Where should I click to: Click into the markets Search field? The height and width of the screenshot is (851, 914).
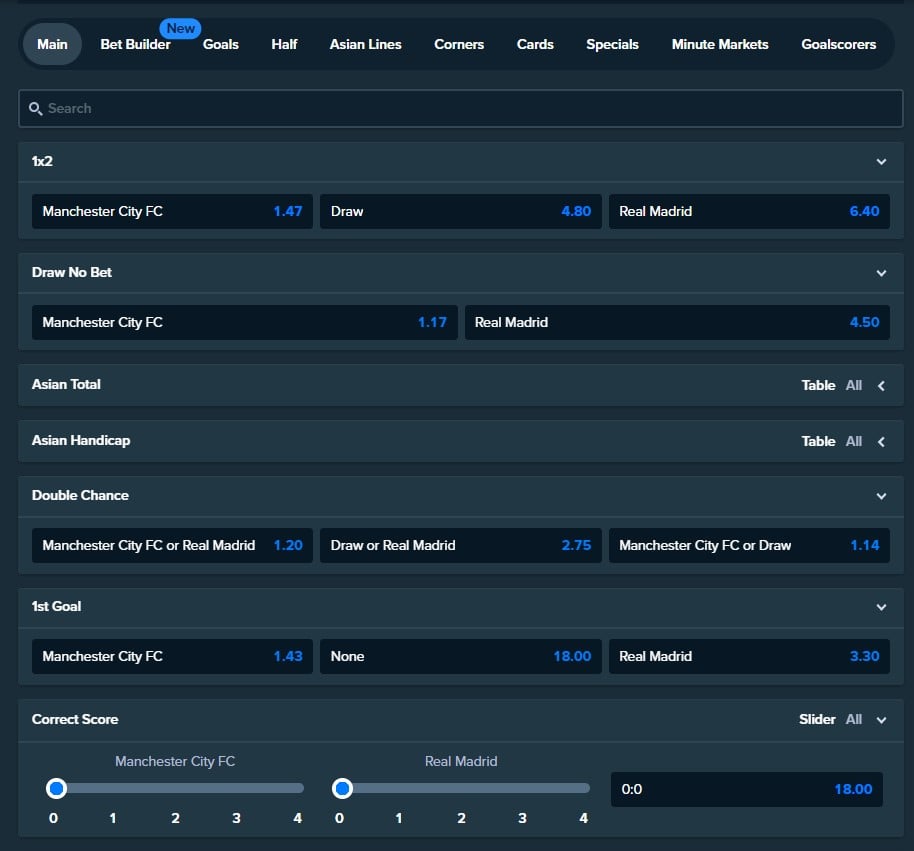coord(460,108)
